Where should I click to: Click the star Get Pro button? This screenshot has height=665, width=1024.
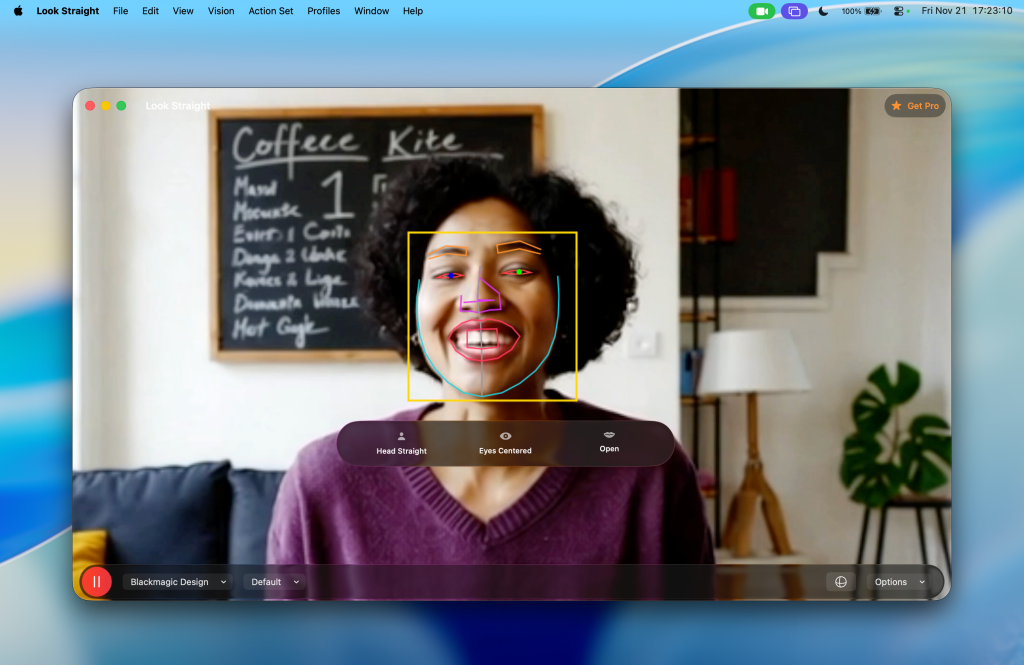click(915, 106)
